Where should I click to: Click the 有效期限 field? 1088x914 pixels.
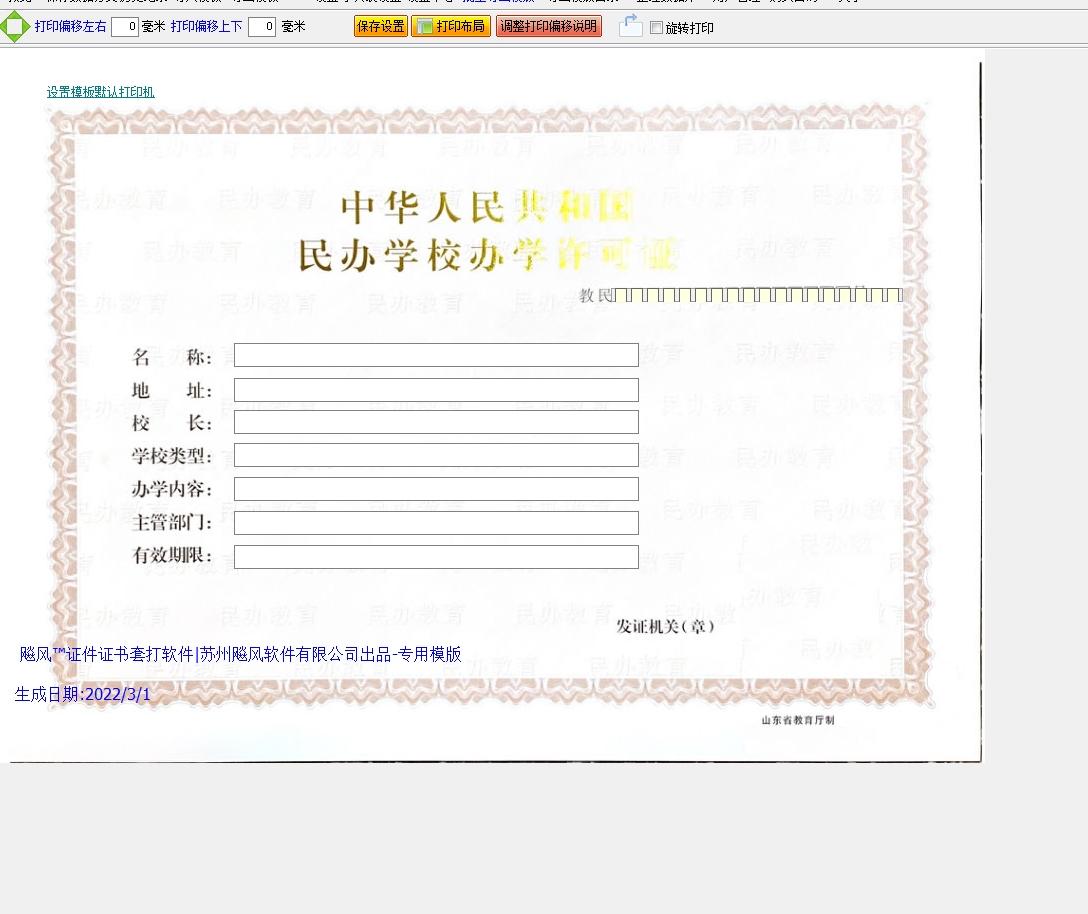[436, 557]
